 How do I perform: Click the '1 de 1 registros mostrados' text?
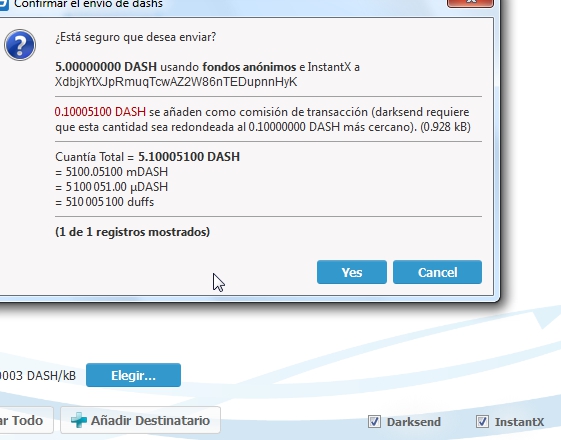pyautogui.click(x=132, y=232)
